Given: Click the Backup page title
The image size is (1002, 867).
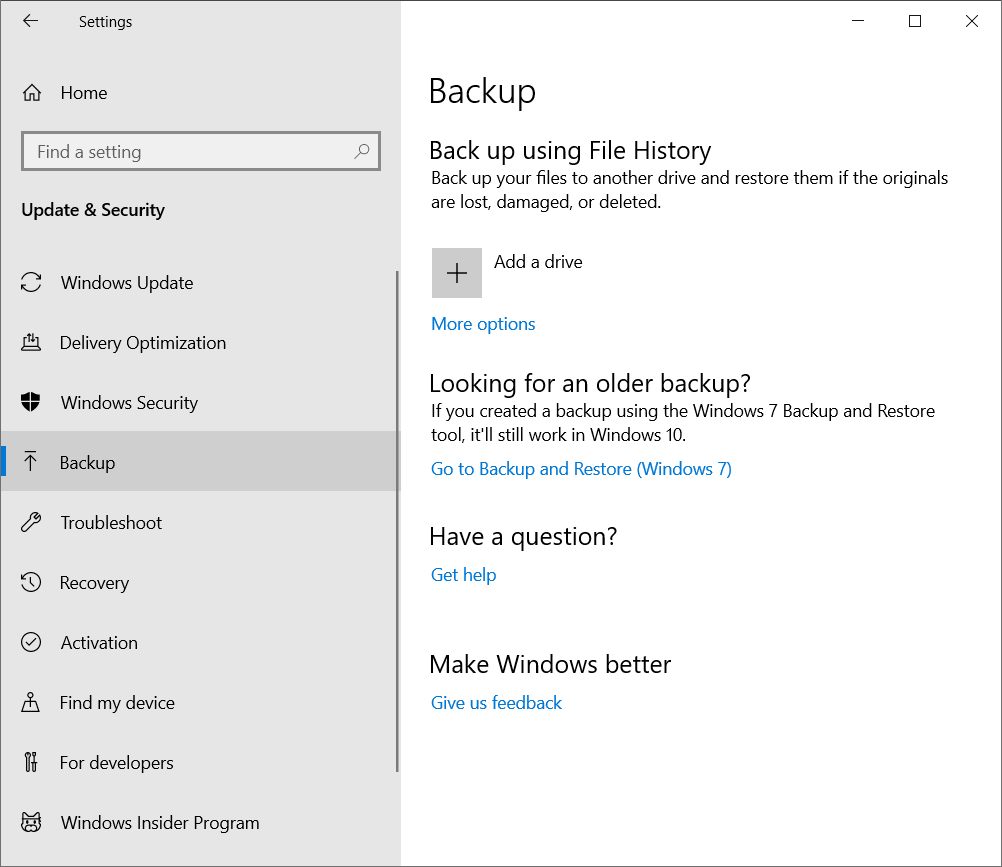Looking at the screenshot, I should 482,92.
